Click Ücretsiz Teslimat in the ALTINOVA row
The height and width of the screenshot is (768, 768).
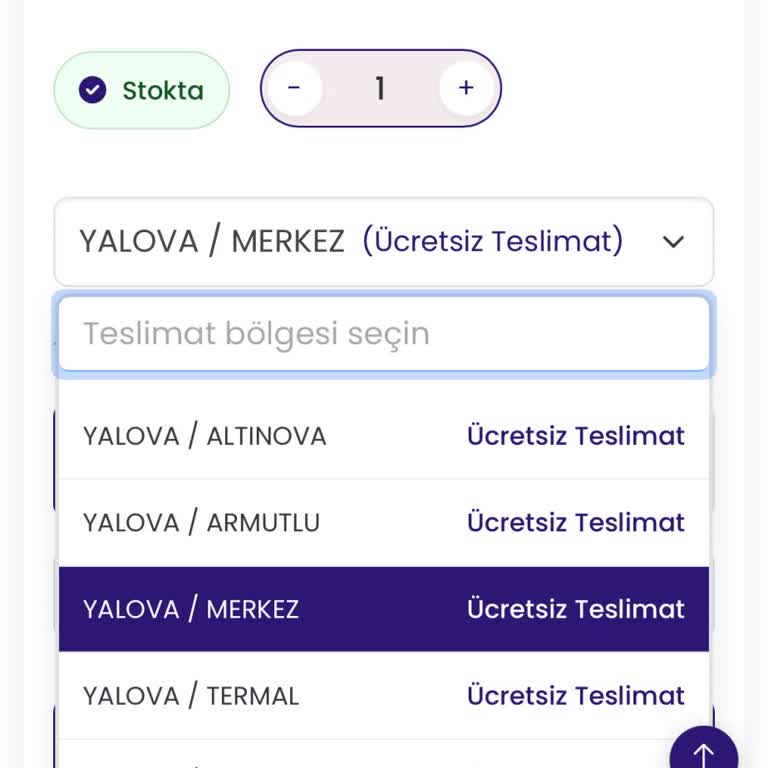[576, 436]
